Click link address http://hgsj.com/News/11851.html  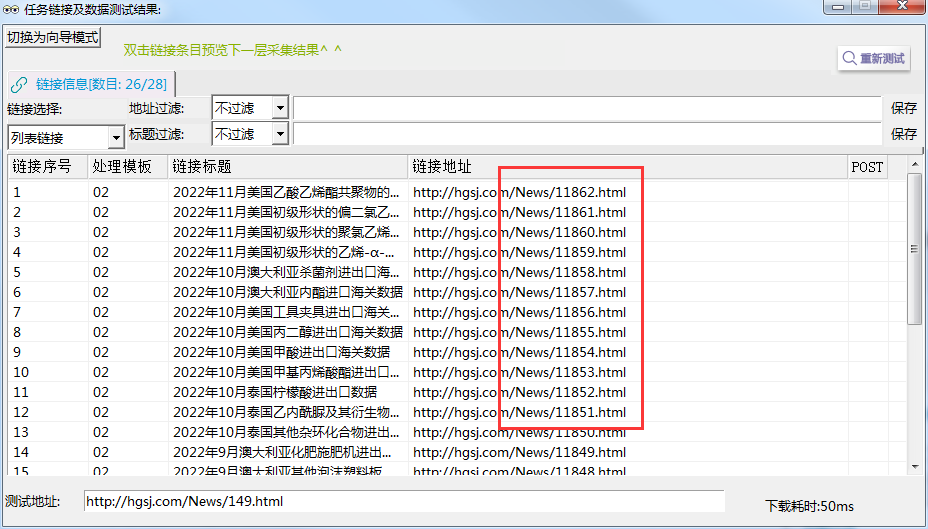point(520,412)
